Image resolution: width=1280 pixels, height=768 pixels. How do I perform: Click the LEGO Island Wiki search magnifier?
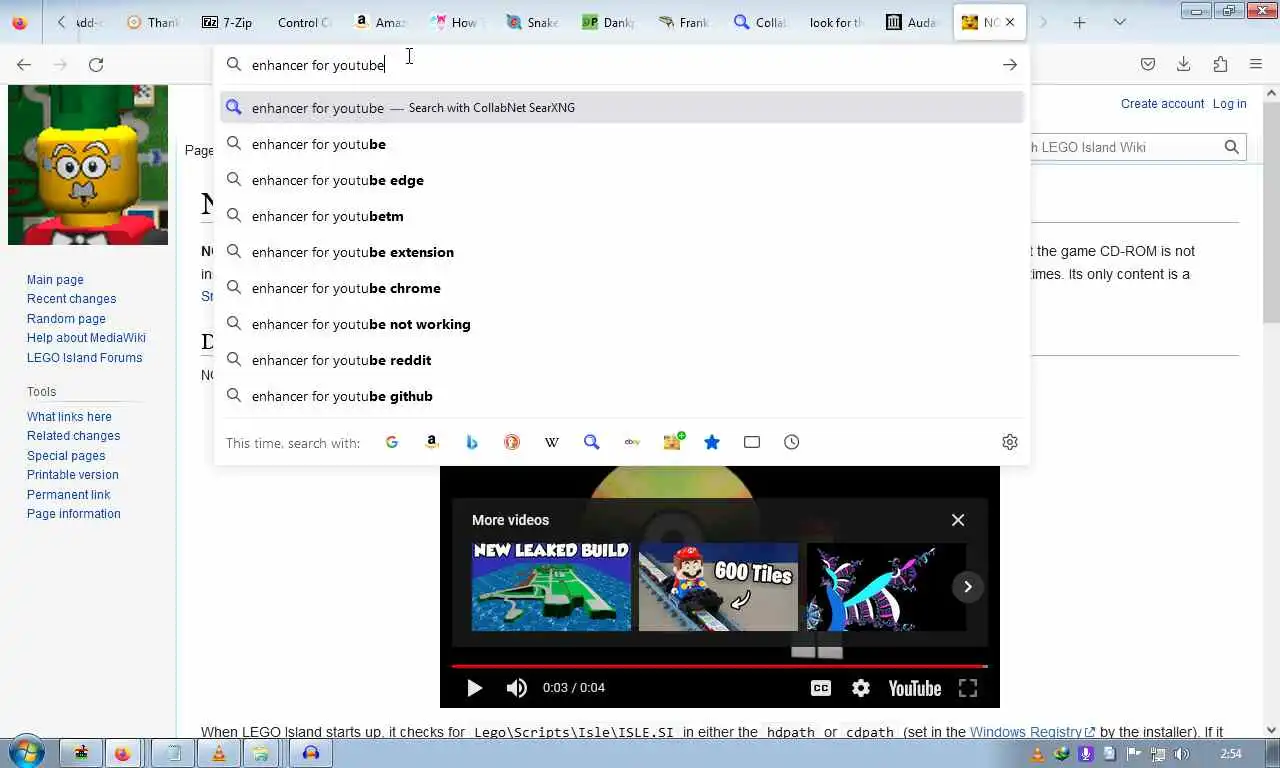click(x=1232, y=147)
